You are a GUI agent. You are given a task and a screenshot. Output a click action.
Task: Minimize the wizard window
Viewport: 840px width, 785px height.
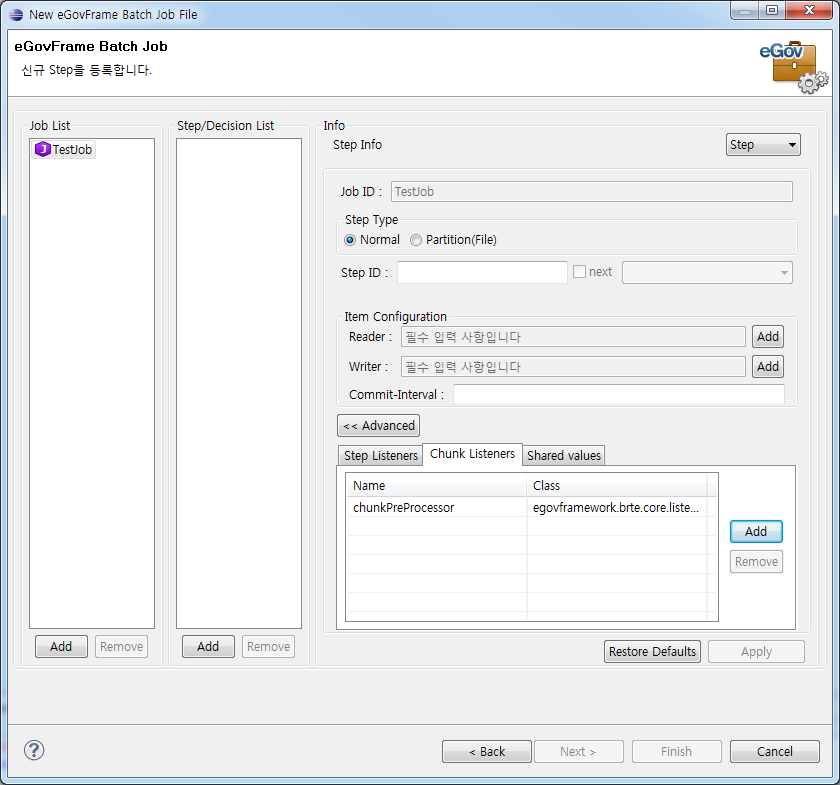coord(745,10)
